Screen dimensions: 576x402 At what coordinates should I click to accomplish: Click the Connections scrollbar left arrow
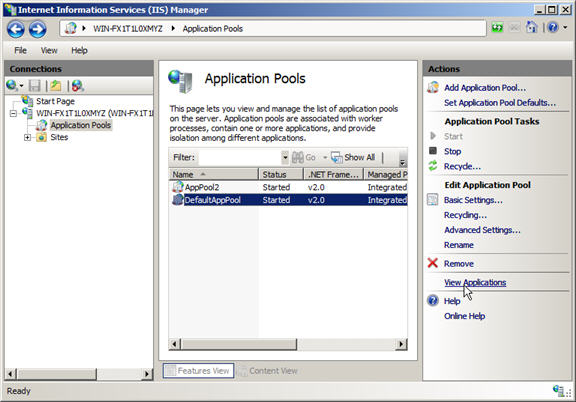(11, 374)
